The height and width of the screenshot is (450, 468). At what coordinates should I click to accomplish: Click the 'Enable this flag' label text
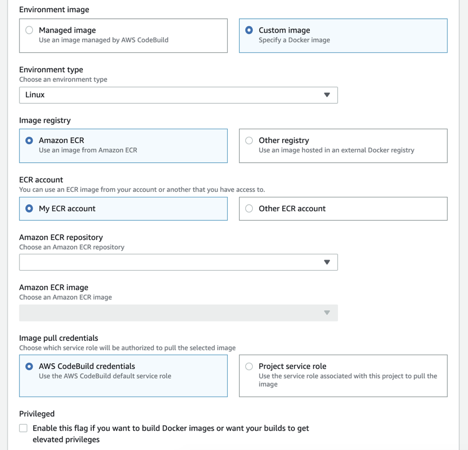171,434
